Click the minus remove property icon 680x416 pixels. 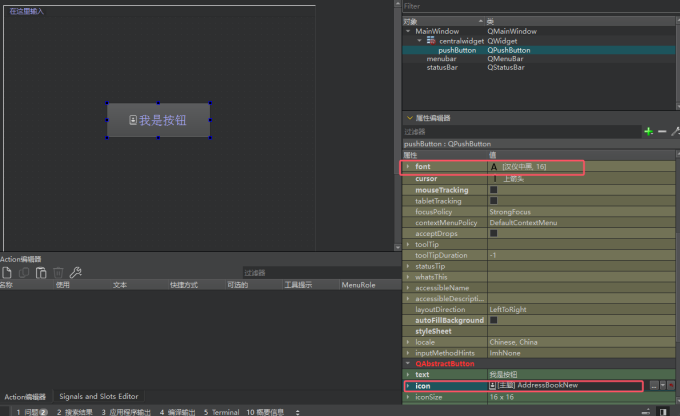point(662,131)
